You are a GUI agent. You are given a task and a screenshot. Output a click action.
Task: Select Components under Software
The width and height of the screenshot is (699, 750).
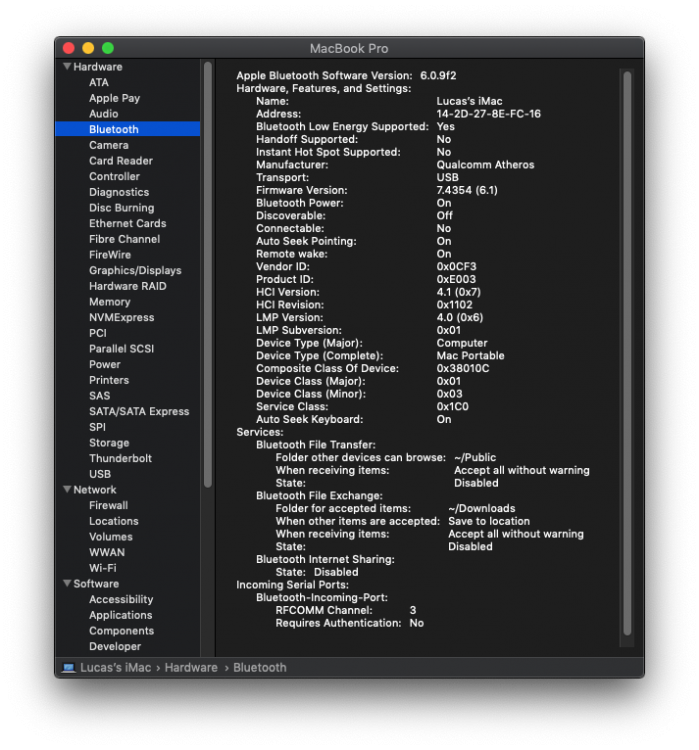(122, 631)
